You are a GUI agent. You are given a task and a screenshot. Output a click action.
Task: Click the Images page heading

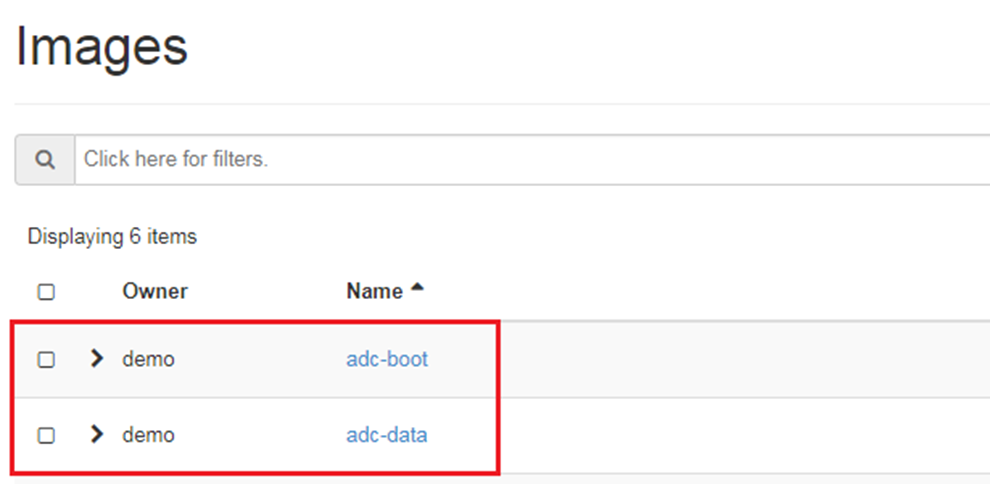point(102,46)
